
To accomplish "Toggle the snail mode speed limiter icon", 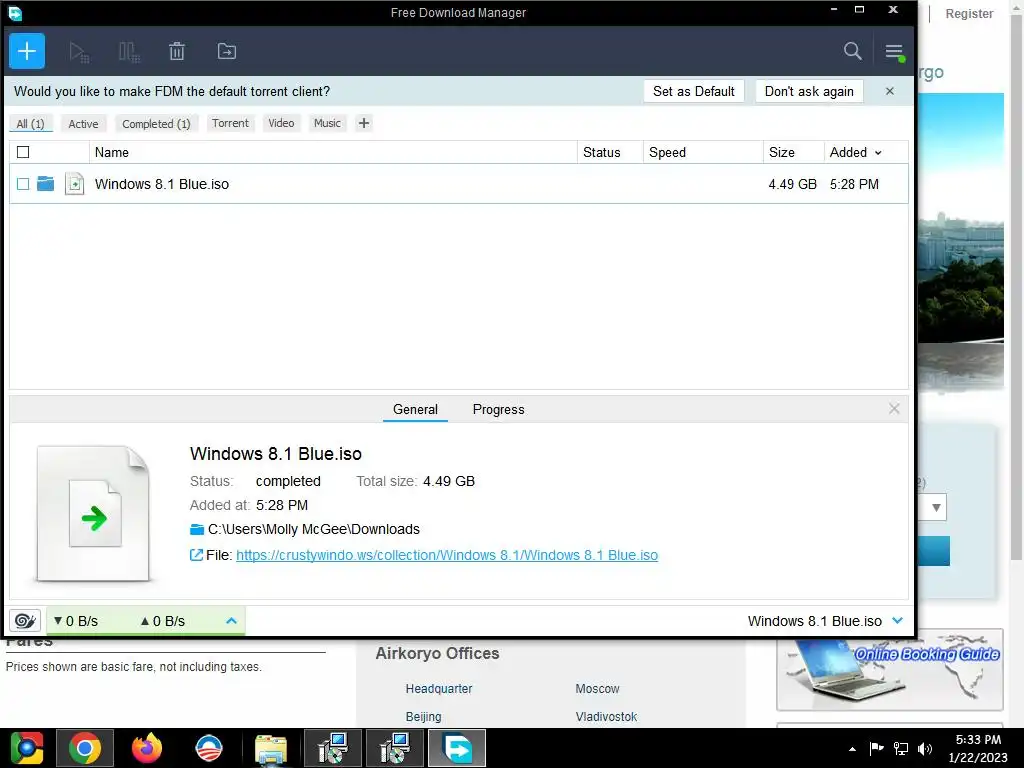I will tap(25, 620).
